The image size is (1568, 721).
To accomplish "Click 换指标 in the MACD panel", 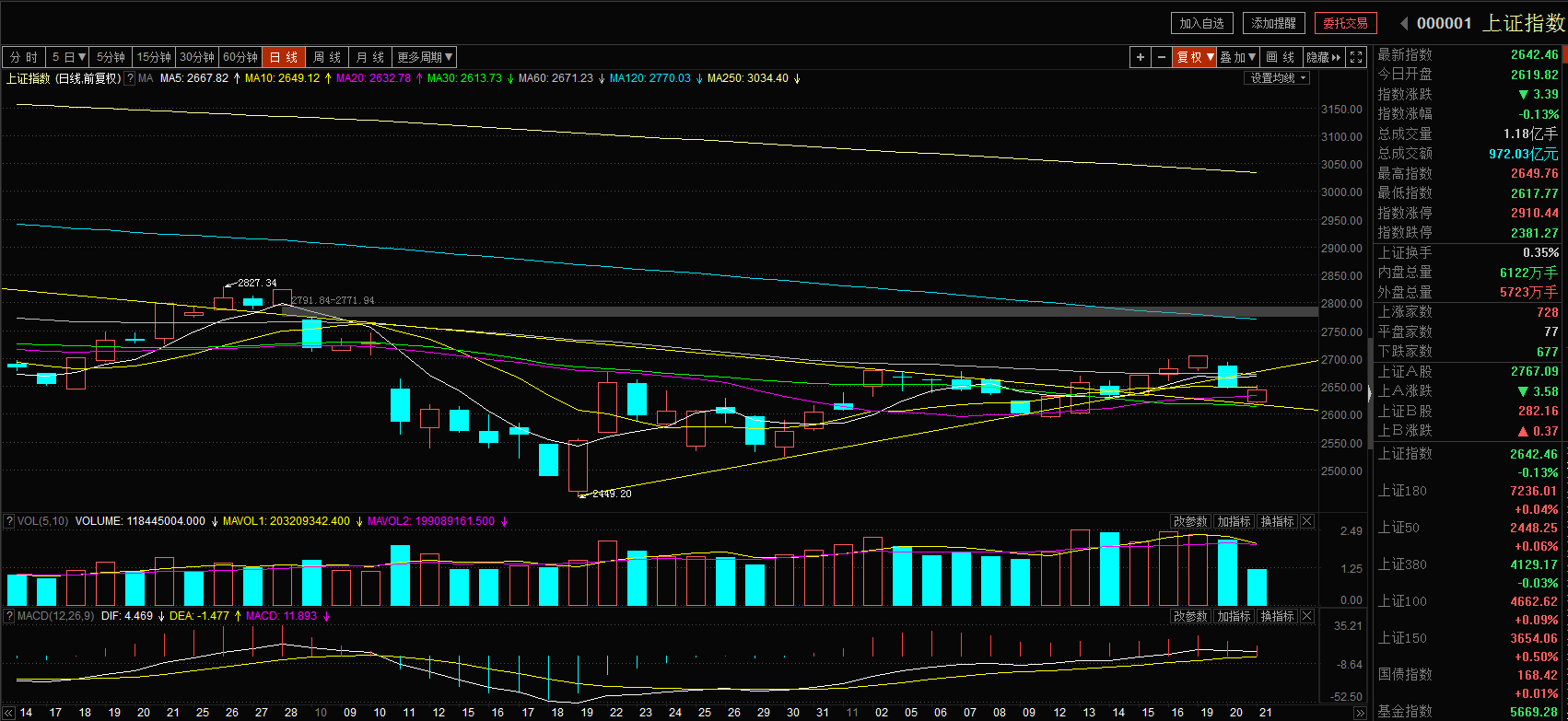I will 1277,616.
